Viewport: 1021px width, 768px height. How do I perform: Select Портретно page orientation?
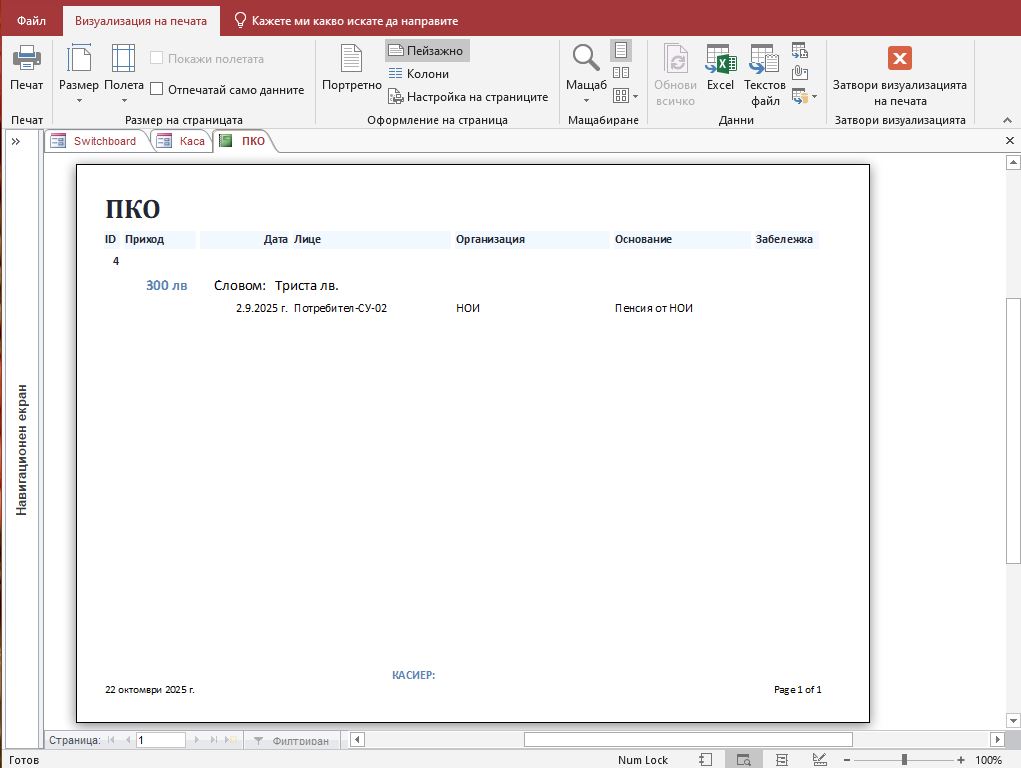pos(351,68)
